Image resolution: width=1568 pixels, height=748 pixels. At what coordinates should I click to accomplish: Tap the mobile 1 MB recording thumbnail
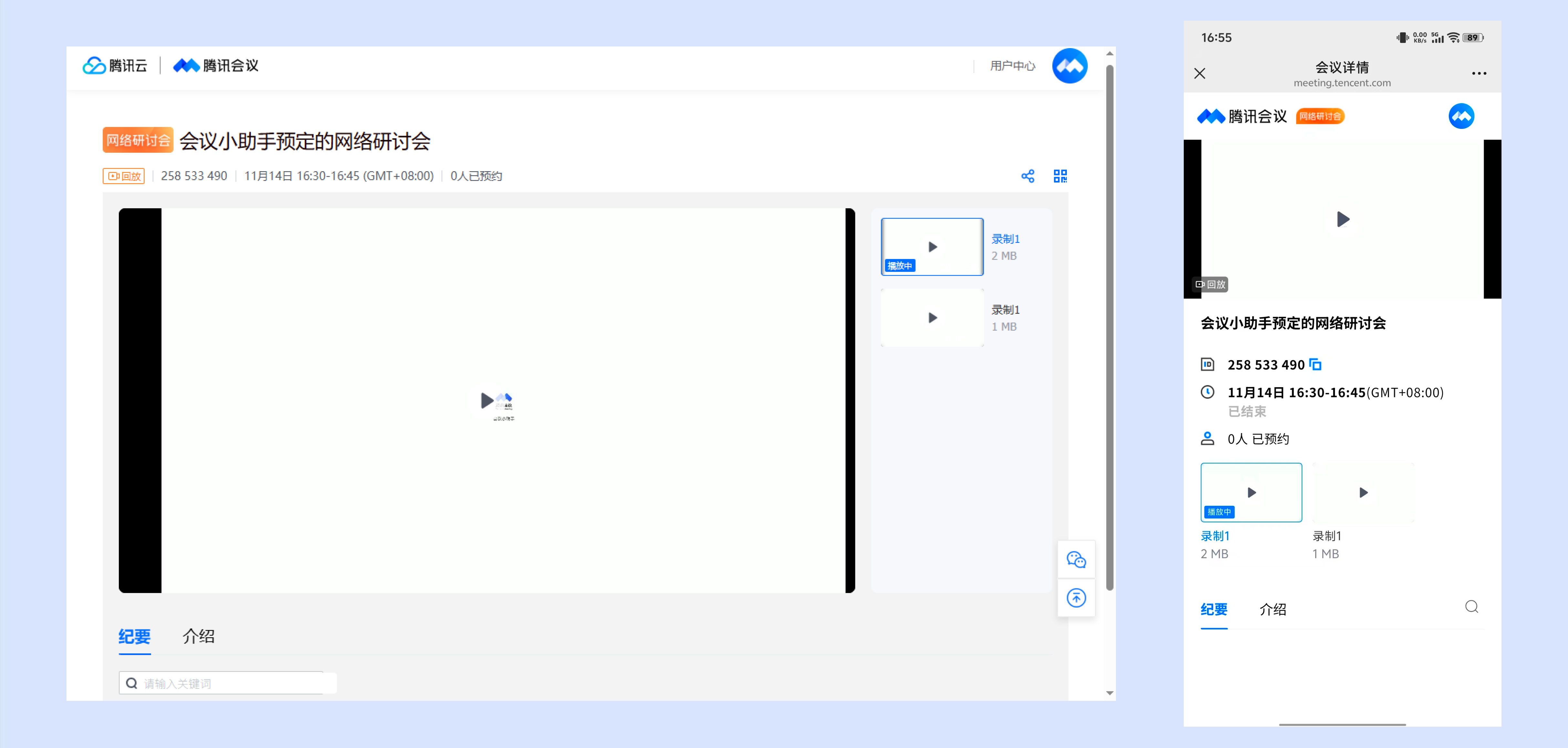click(x=1363, y=493)
